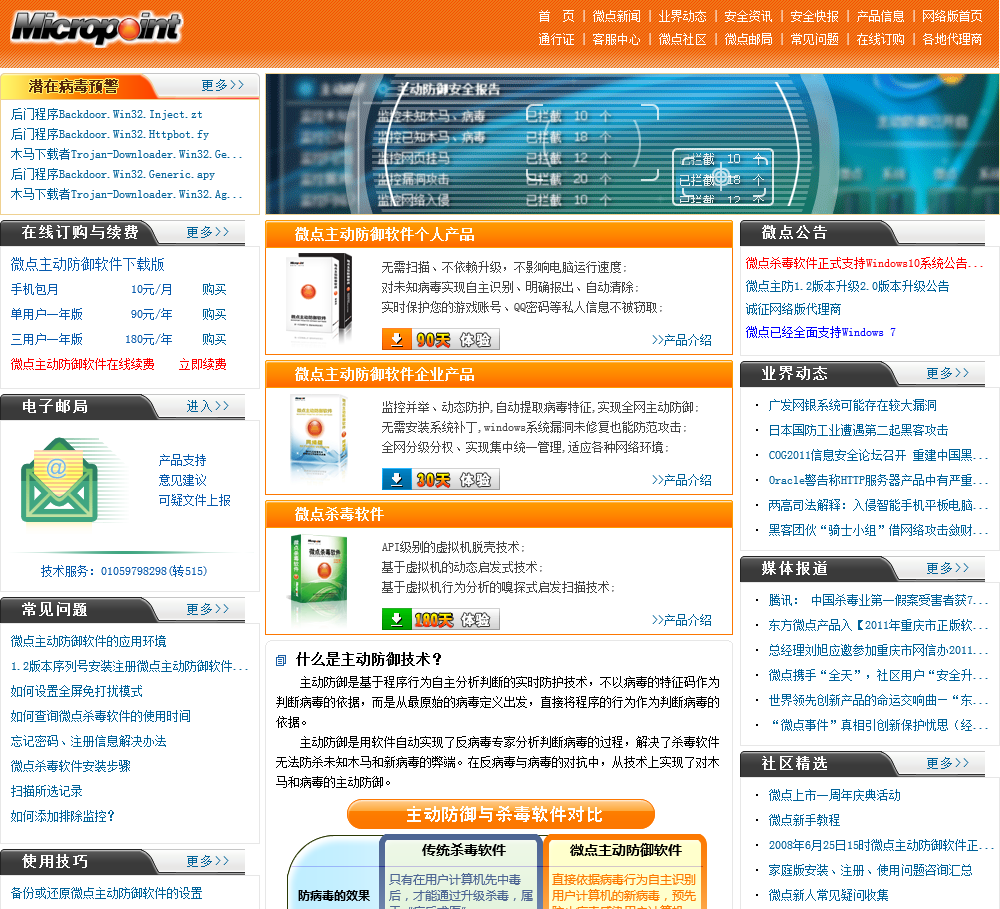The image size is (1000, 909).
Task: Go to 客服中心 in the navigation
Action: [x=616, y=40]
